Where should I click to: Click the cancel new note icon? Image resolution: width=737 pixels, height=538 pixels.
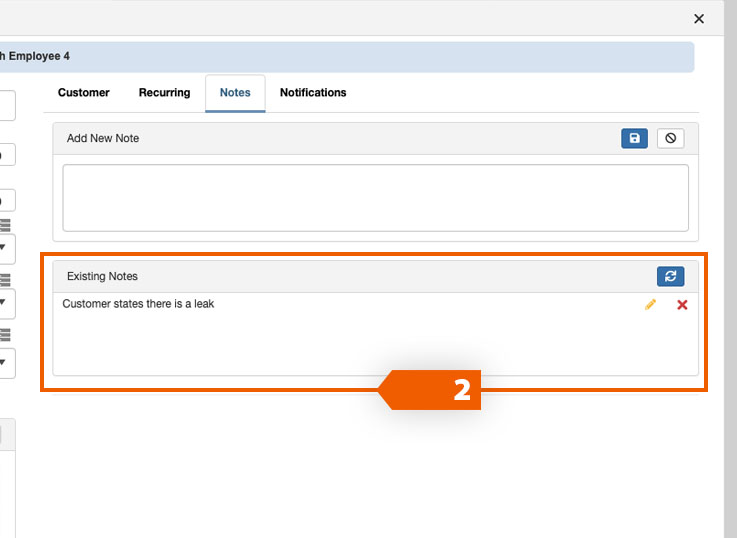tap(670, 138)
